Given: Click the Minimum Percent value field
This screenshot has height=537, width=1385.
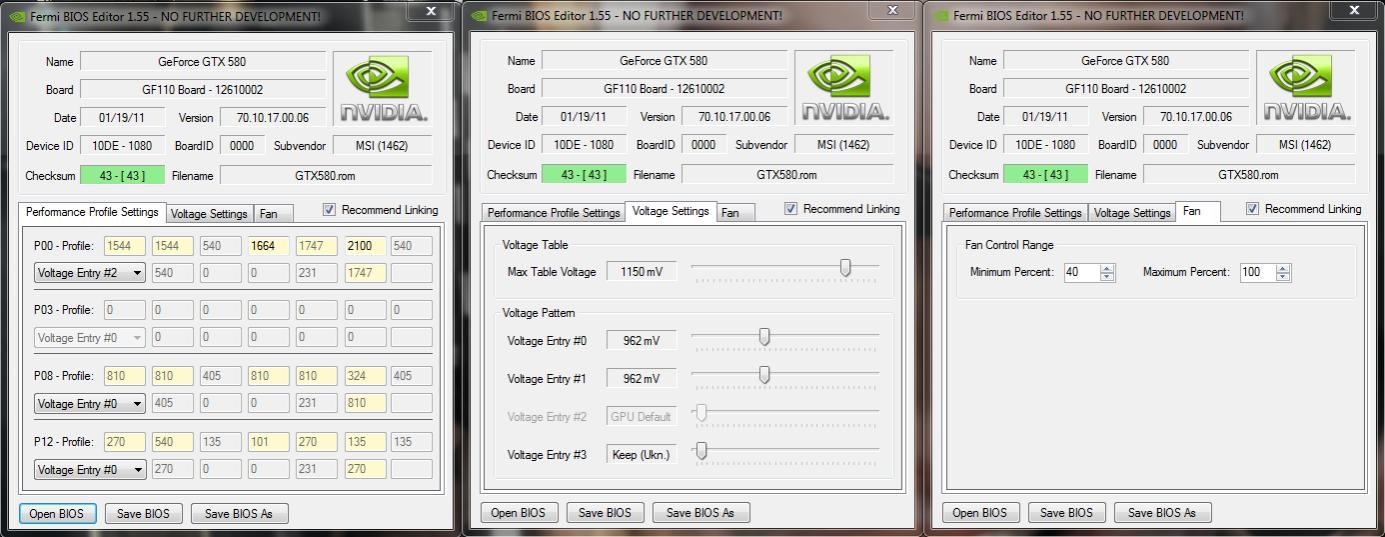Looking at the screenshot, I should pos(1082,272).
